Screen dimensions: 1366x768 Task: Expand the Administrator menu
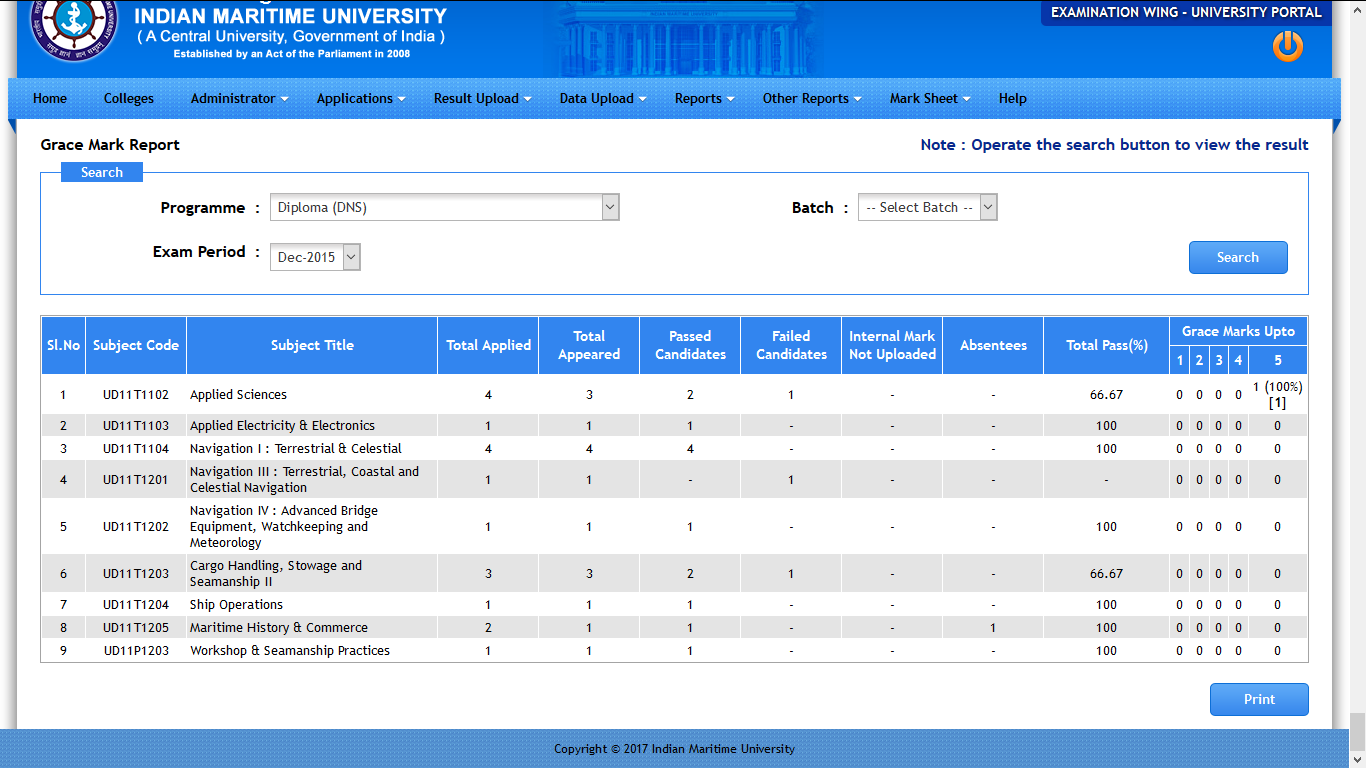[x=239, y=98]
